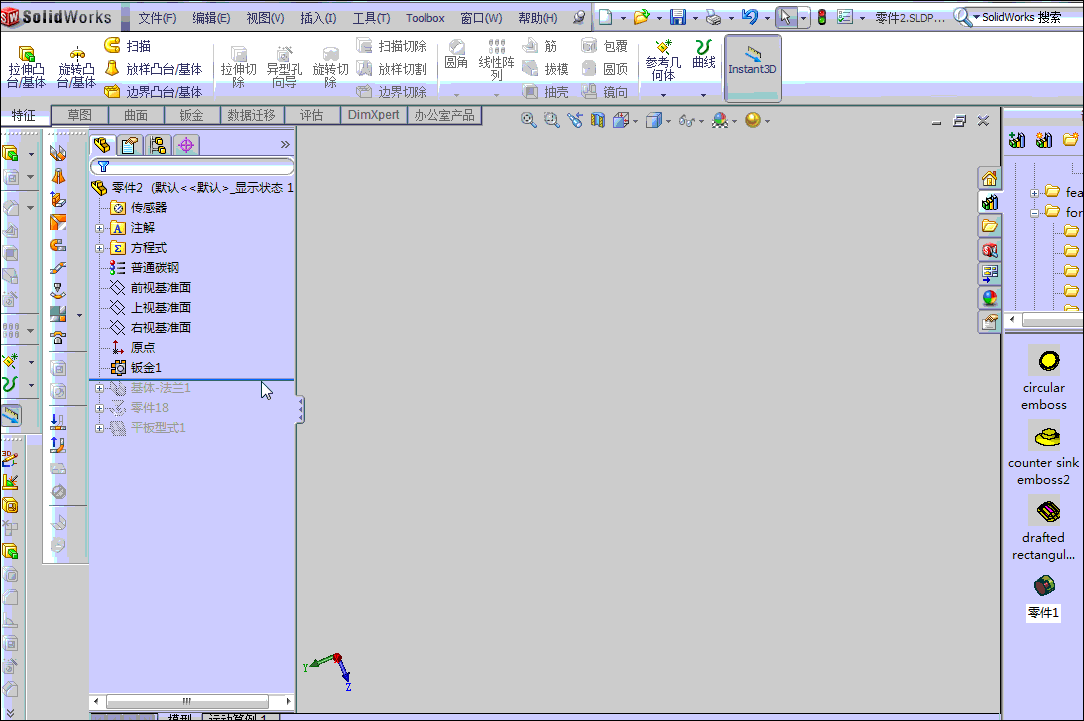Switch to the DimXpert command tab
This screenshot has width=1084, height=721.
point(373,115)
